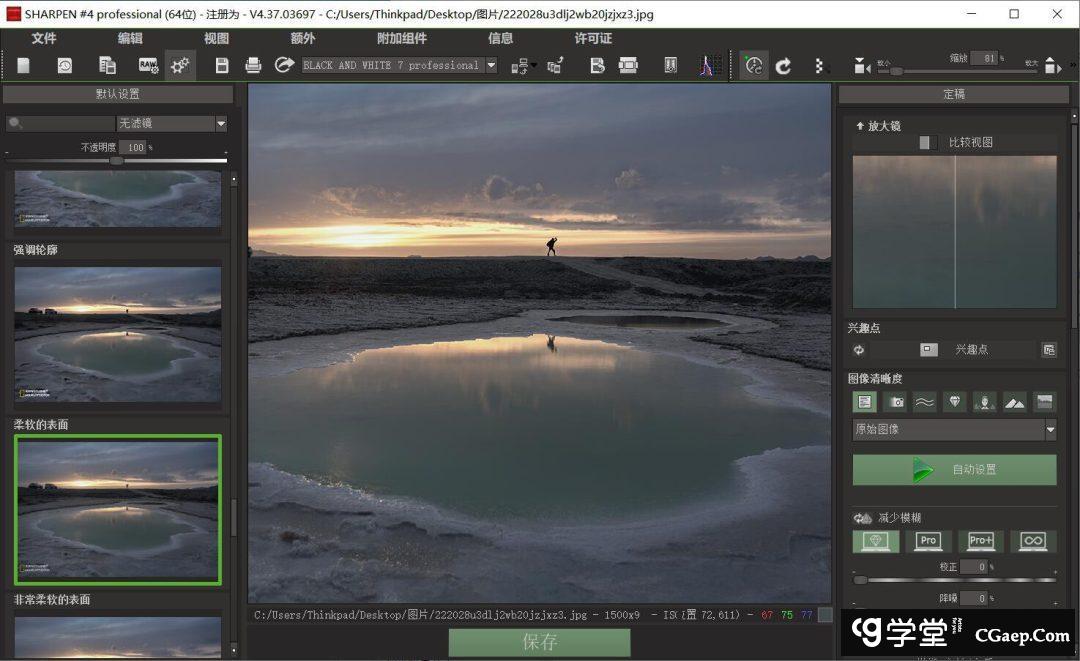Screen dimensions: 1080x661
Task: Open the 原始图像 preset dropdown
Action: 1050,429
